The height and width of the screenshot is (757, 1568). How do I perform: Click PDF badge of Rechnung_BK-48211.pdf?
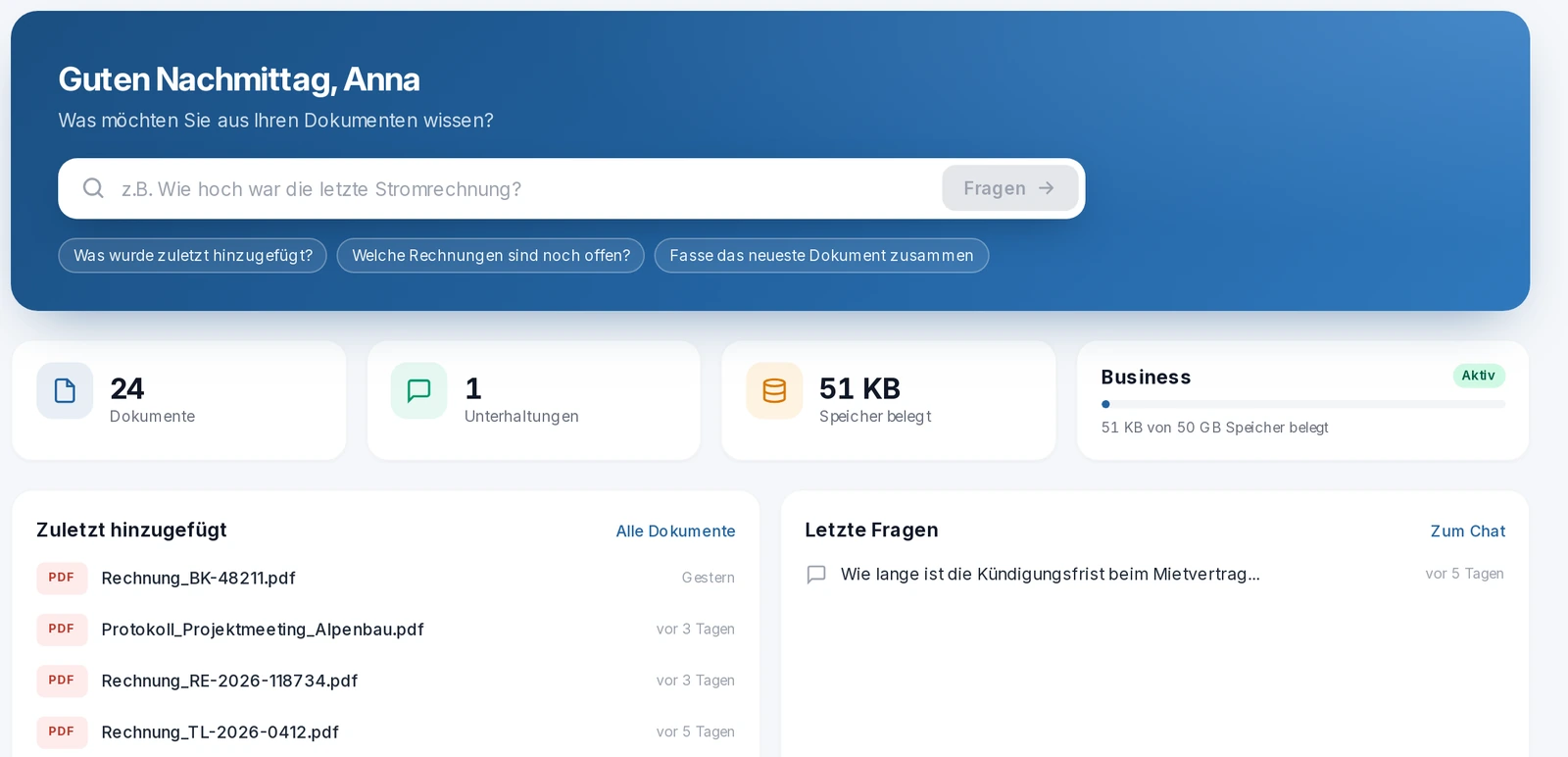[x=62, y=578]
